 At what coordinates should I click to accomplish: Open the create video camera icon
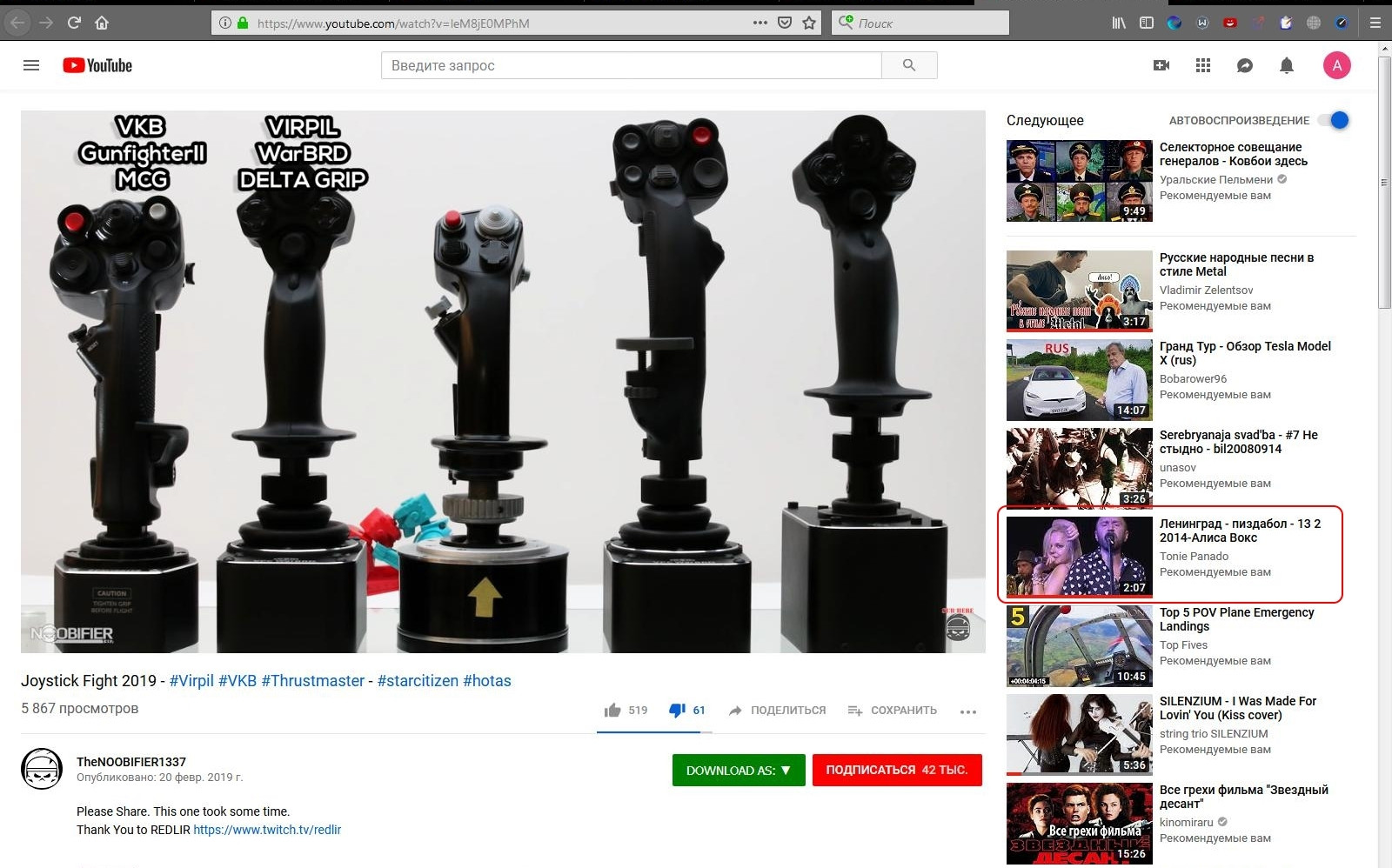pos(1161,65)
